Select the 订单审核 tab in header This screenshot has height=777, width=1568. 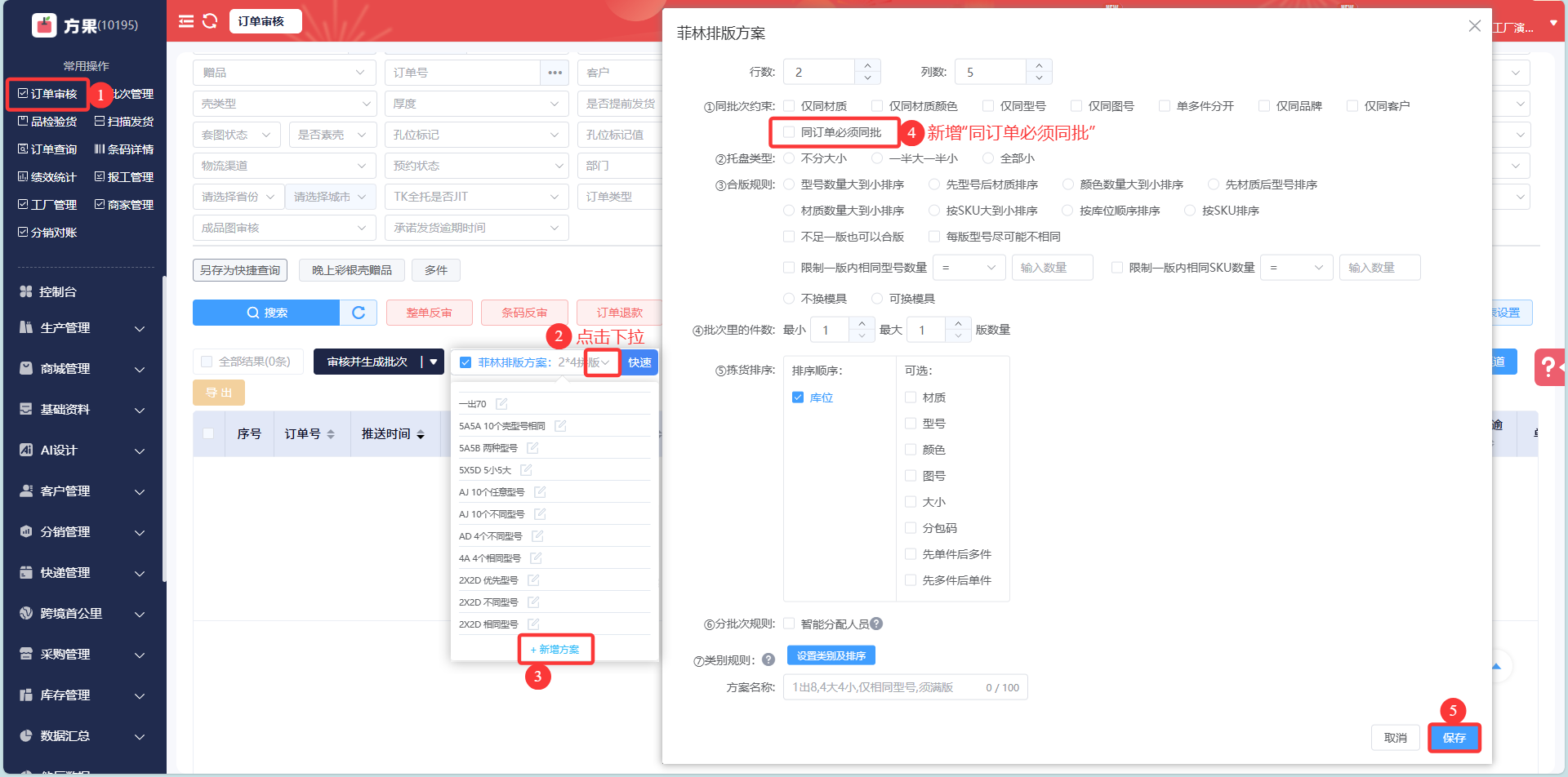[265, 21]
